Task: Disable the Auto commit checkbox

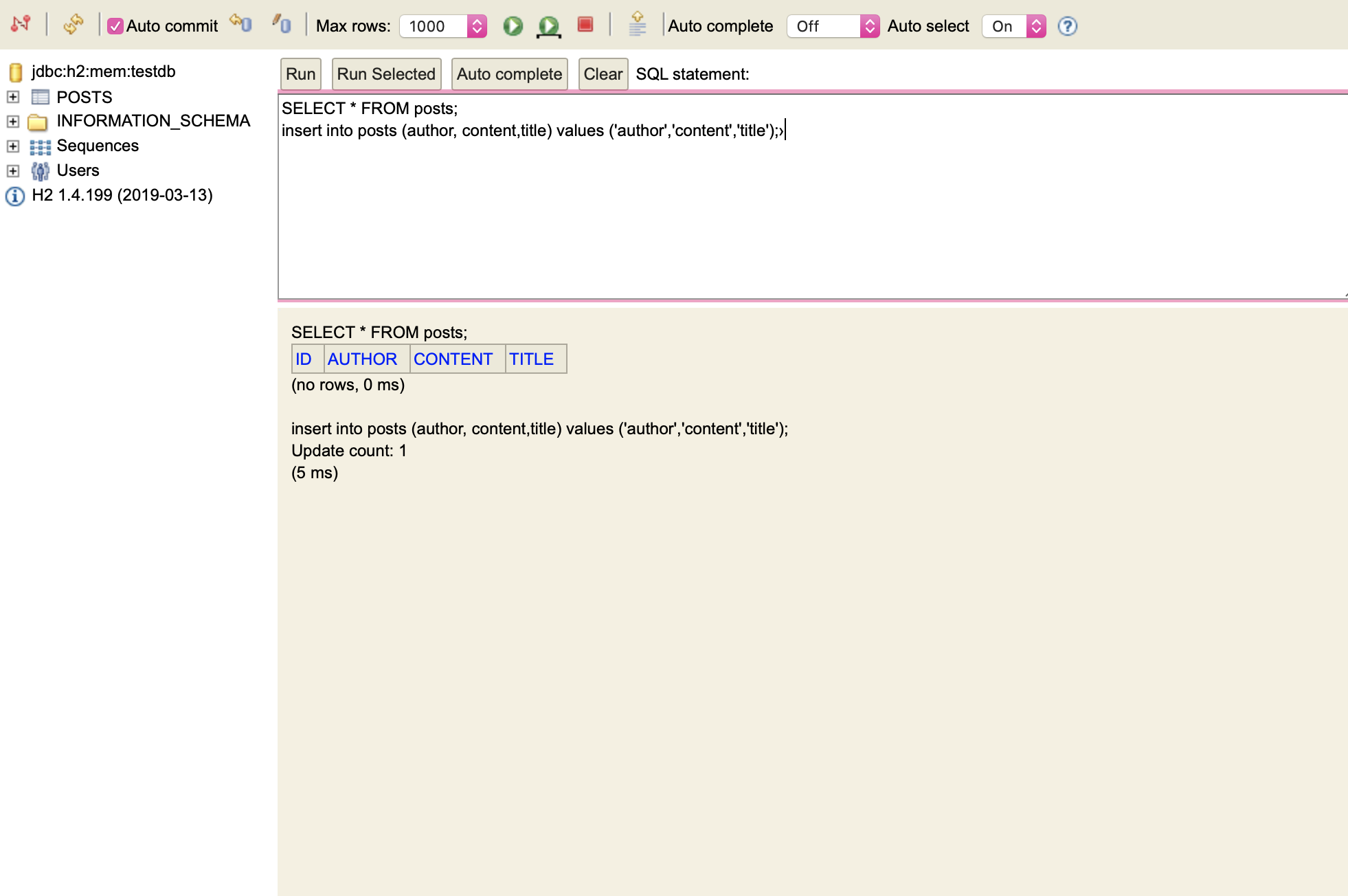Action: tap(115, 25)
